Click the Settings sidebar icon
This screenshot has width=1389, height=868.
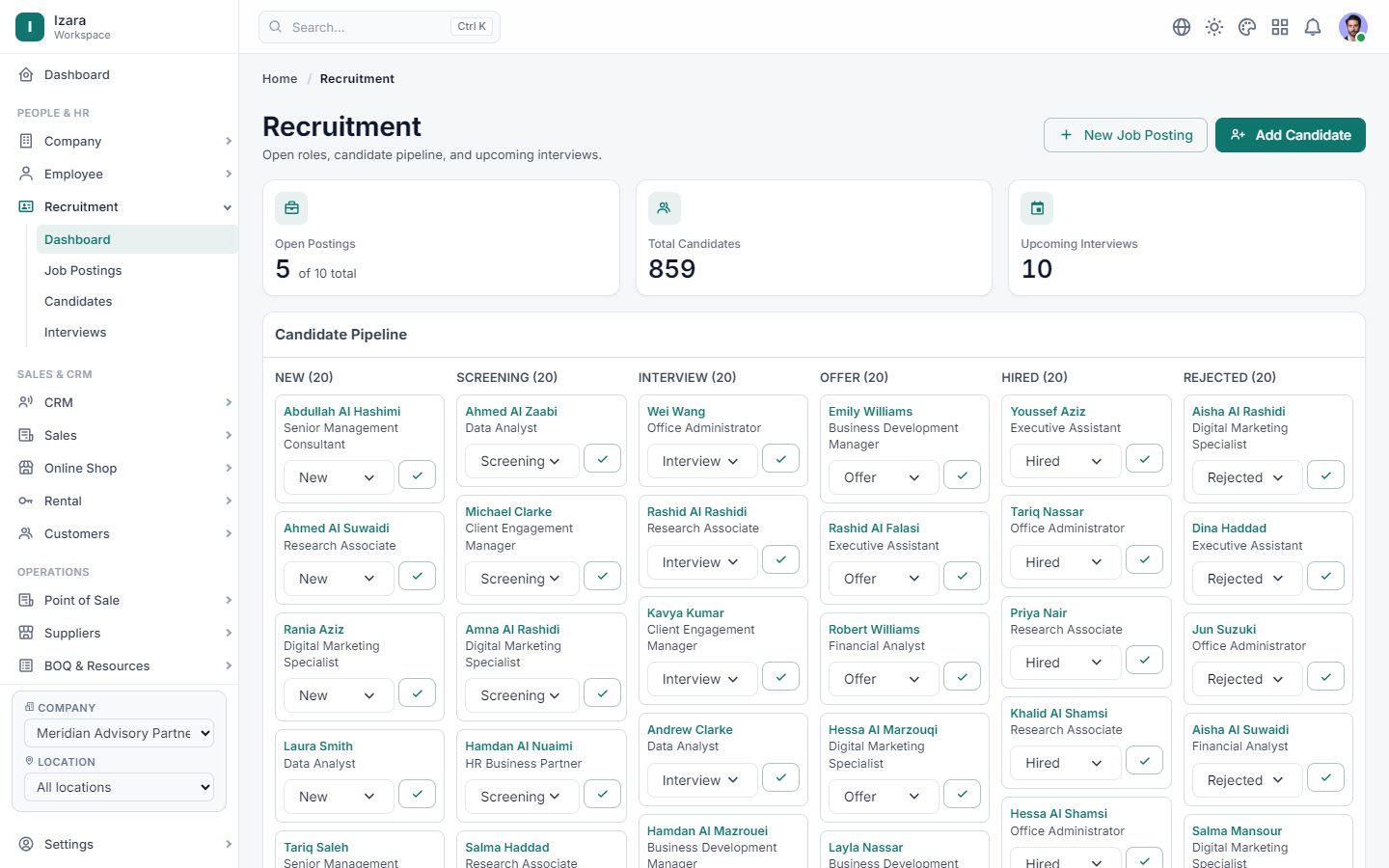[26, 844]
